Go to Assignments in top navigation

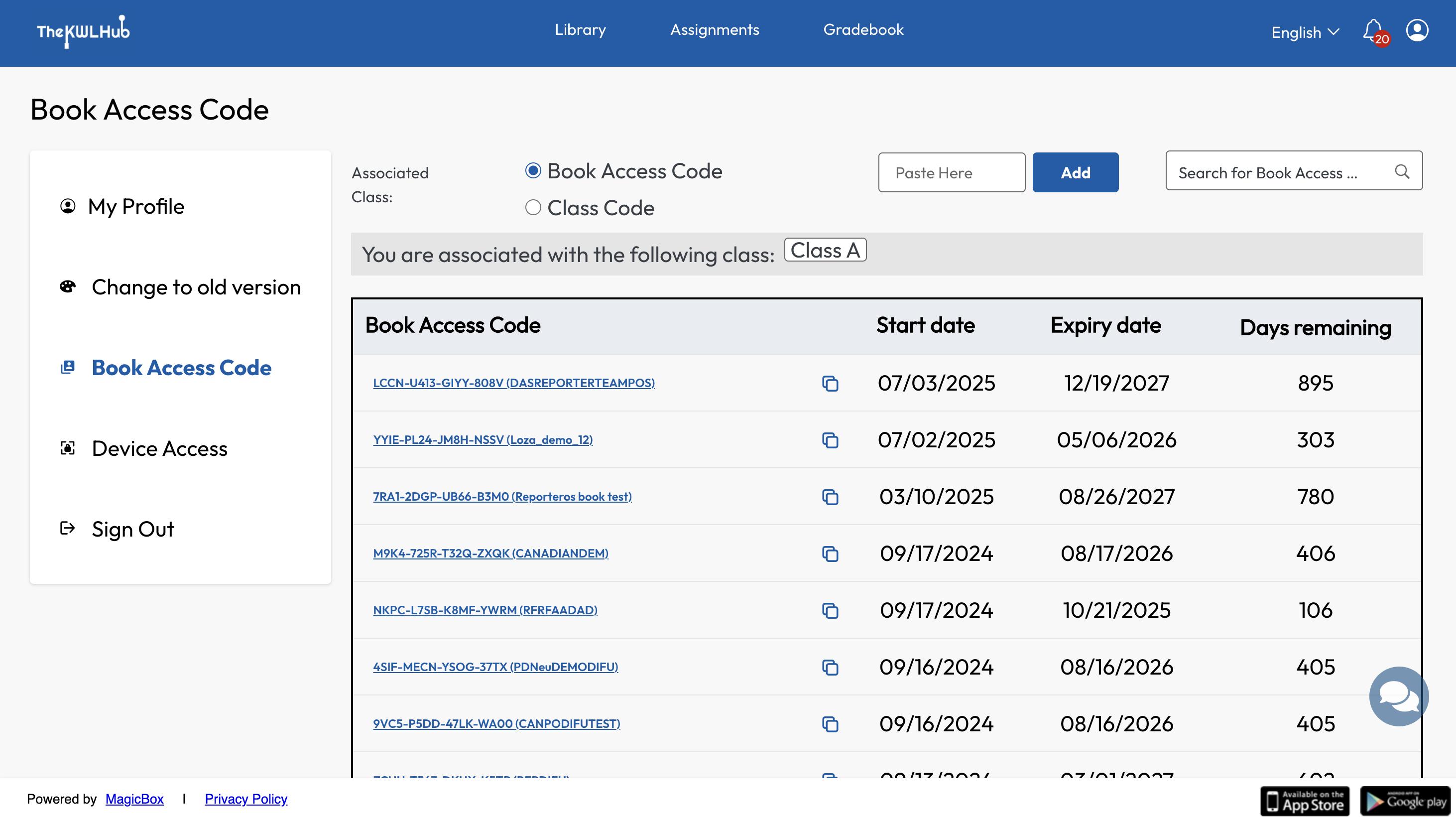tap(715, 29)
